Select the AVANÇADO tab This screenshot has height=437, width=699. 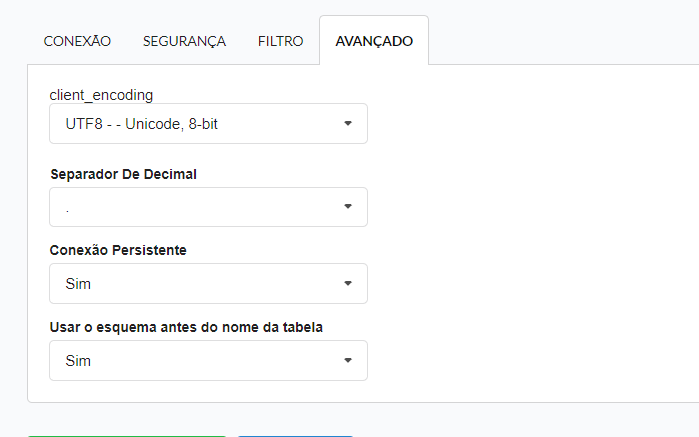[374, 41]
